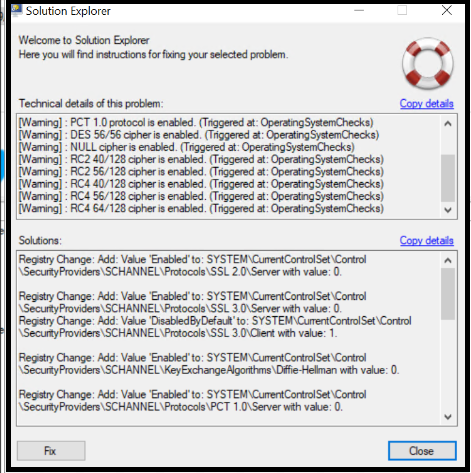Select the PCT 1.0 protocol warning line
Viewport: 471px width, 473px height.
(196, 122)
